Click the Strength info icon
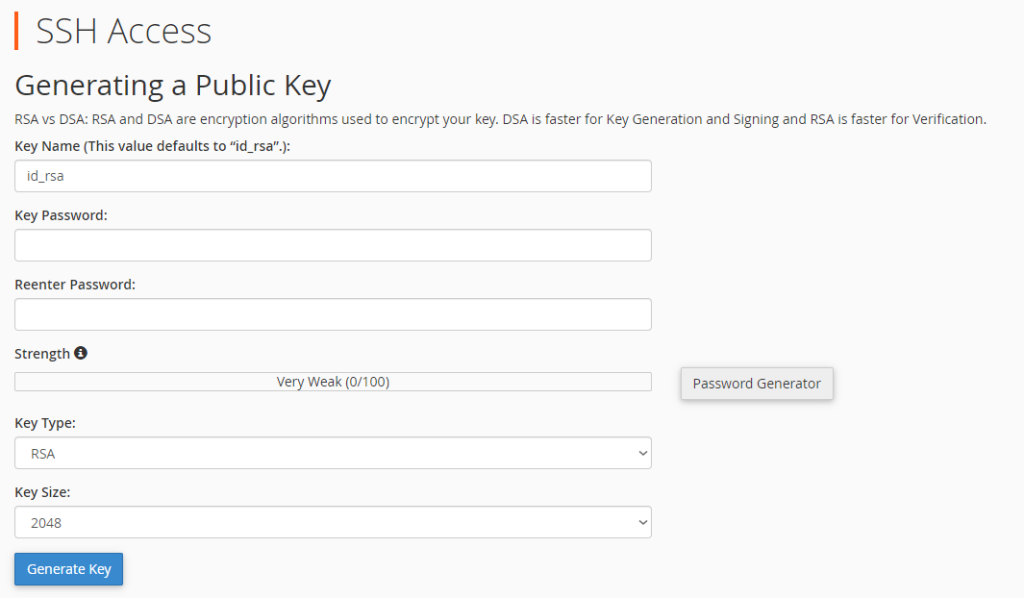Viewport: 1024px width, 598px height. tap(80, 352)
